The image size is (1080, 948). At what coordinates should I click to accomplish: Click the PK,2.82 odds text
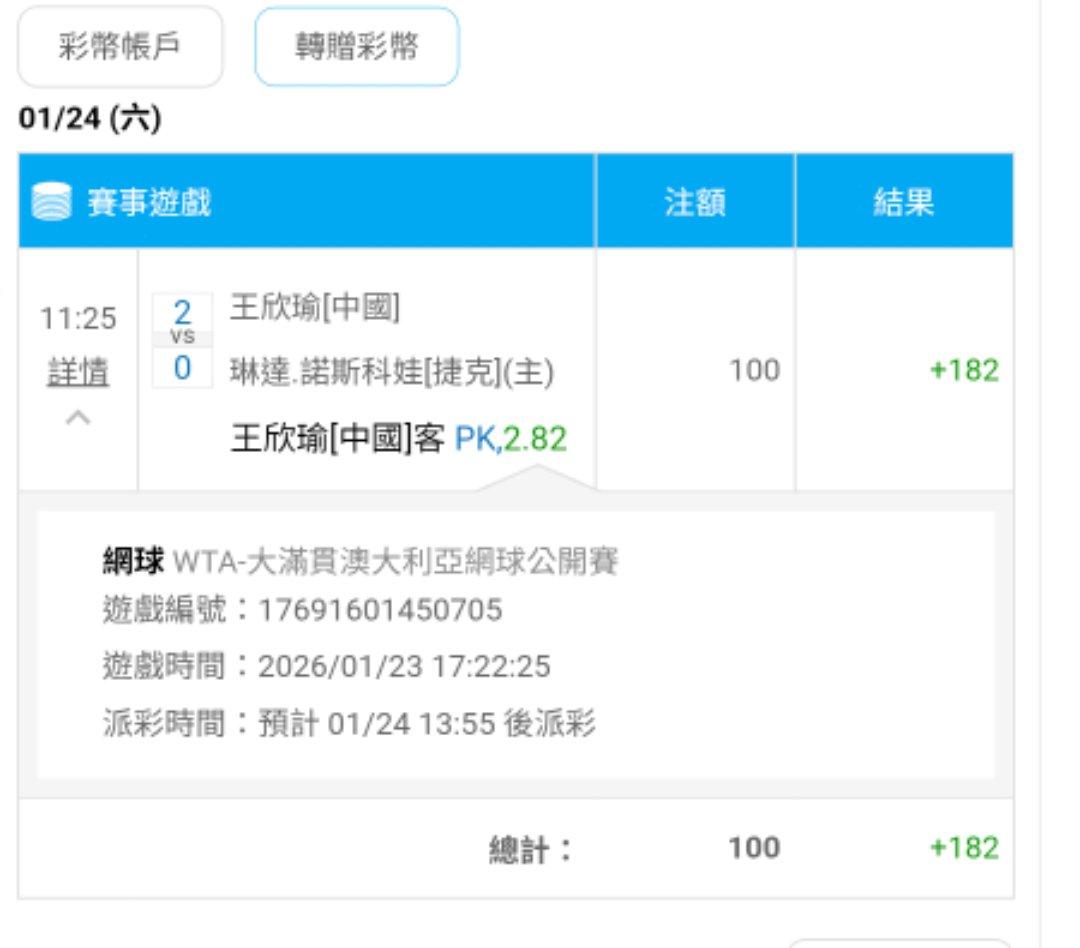(x=510, y=439)
